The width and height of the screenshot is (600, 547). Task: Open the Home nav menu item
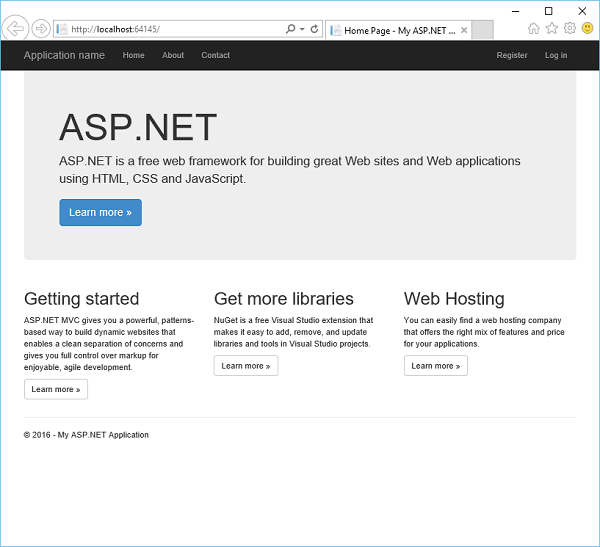pyautogui.click(x=134, y=55)
